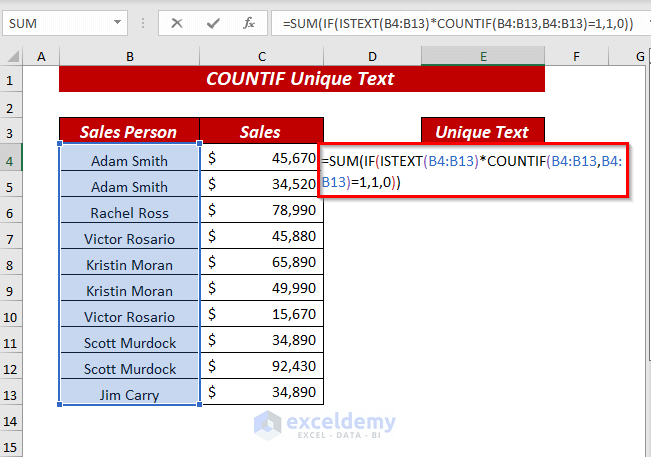Click the Rachel Ross cell
The width and height of the screenshot is (651, 457).
[x=129, y=213]
